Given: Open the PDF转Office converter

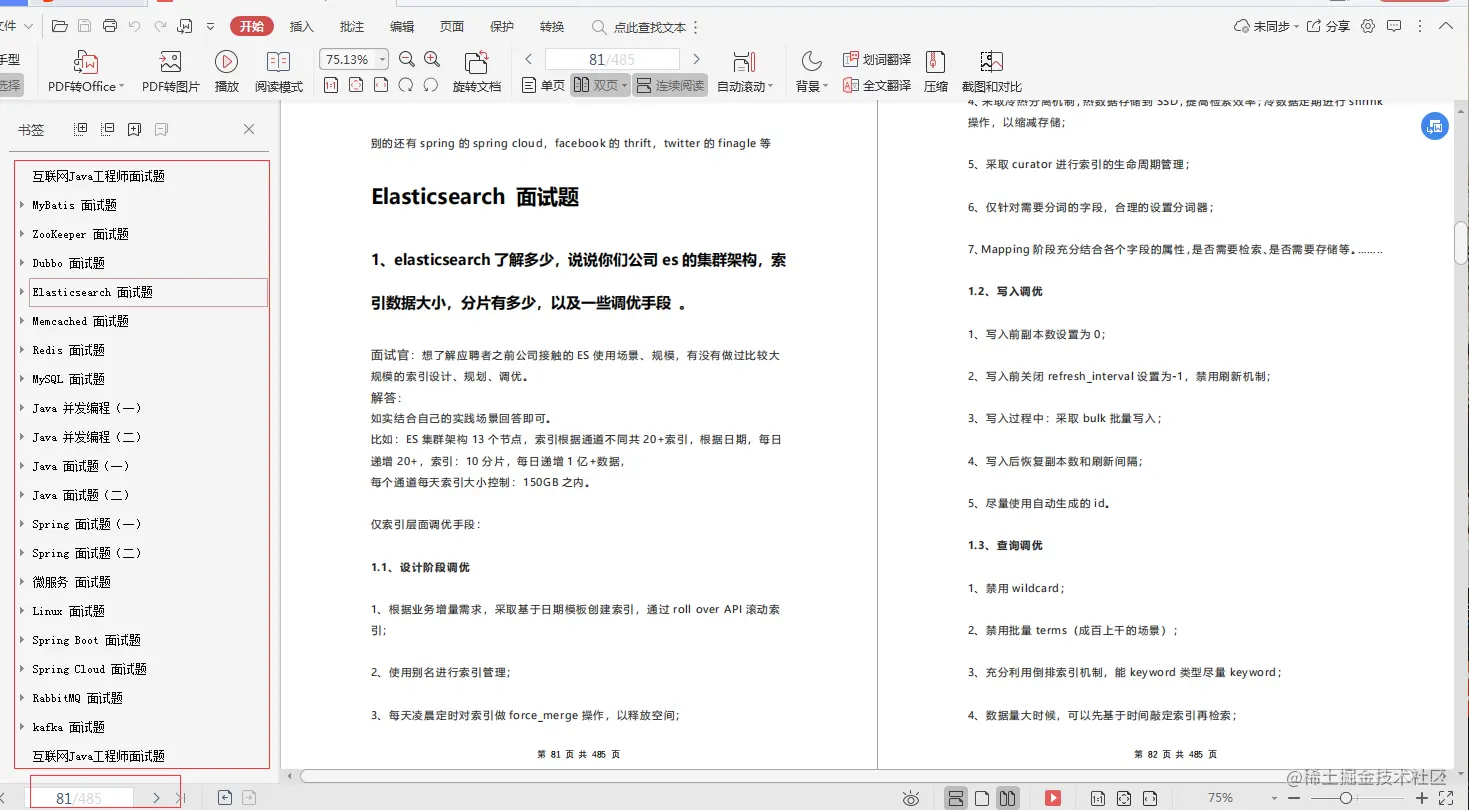Looking at the screenshot, I should pyautogui.click(x=86, y=73).
